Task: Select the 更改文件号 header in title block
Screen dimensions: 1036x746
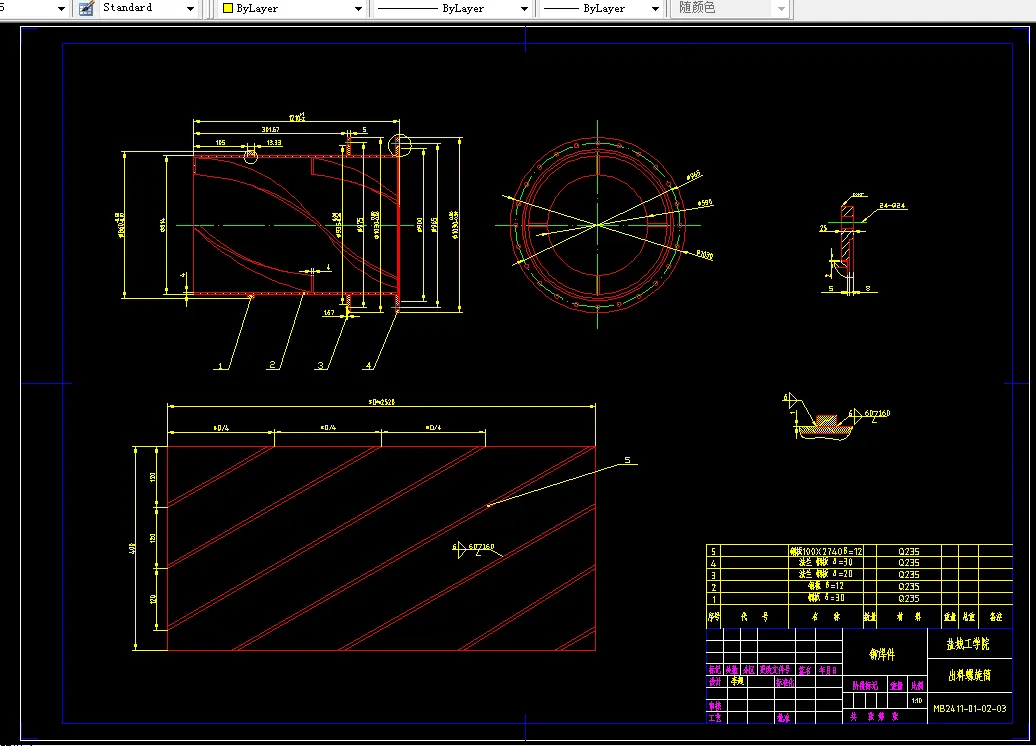Action: click(x=774, y=670)
